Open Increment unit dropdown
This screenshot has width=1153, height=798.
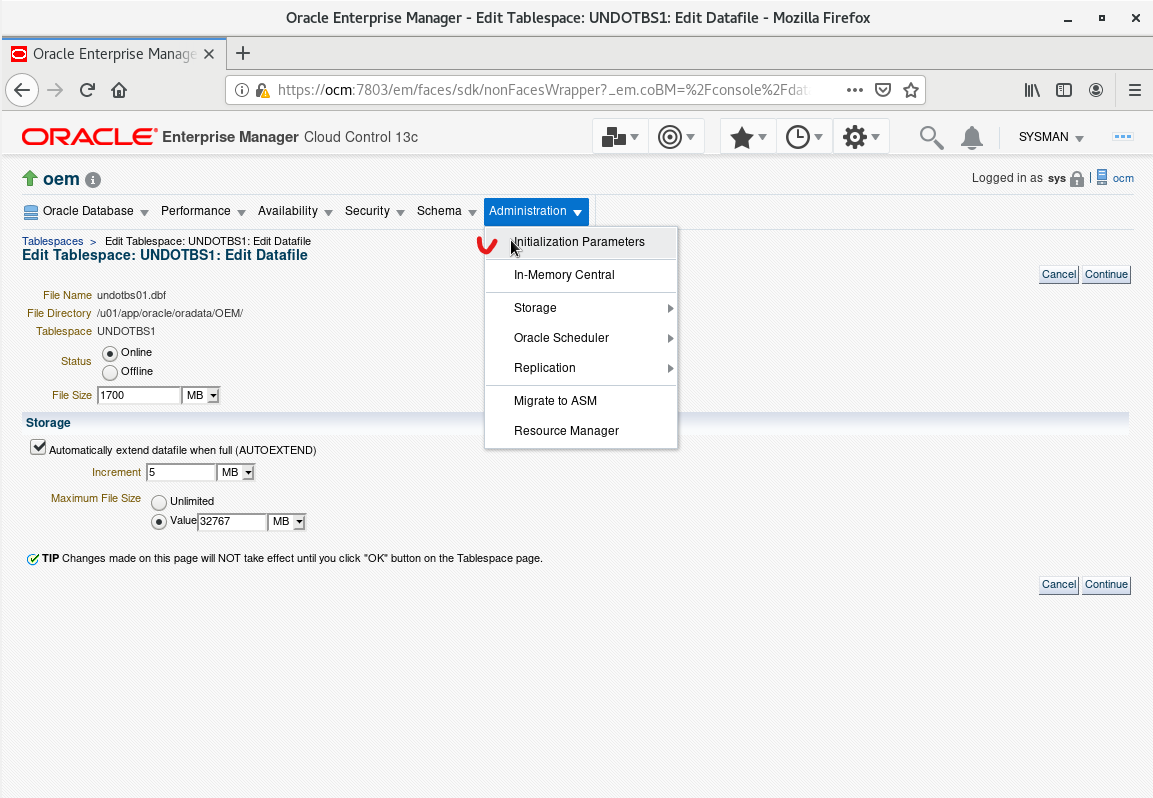(x=235, y=472)
